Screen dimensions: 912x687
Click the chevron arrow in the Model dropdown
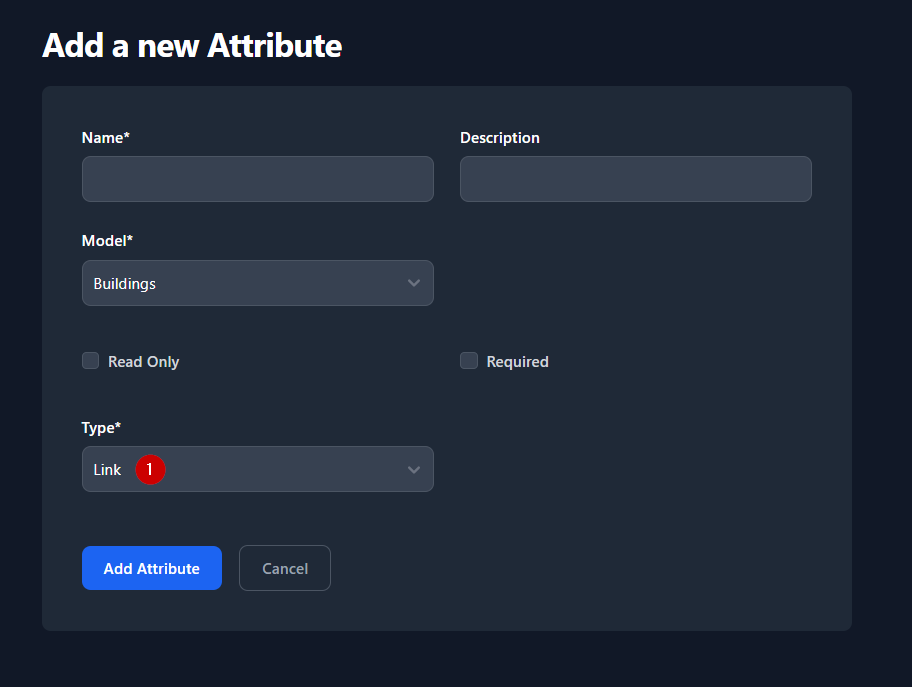(x=414, y=283)
